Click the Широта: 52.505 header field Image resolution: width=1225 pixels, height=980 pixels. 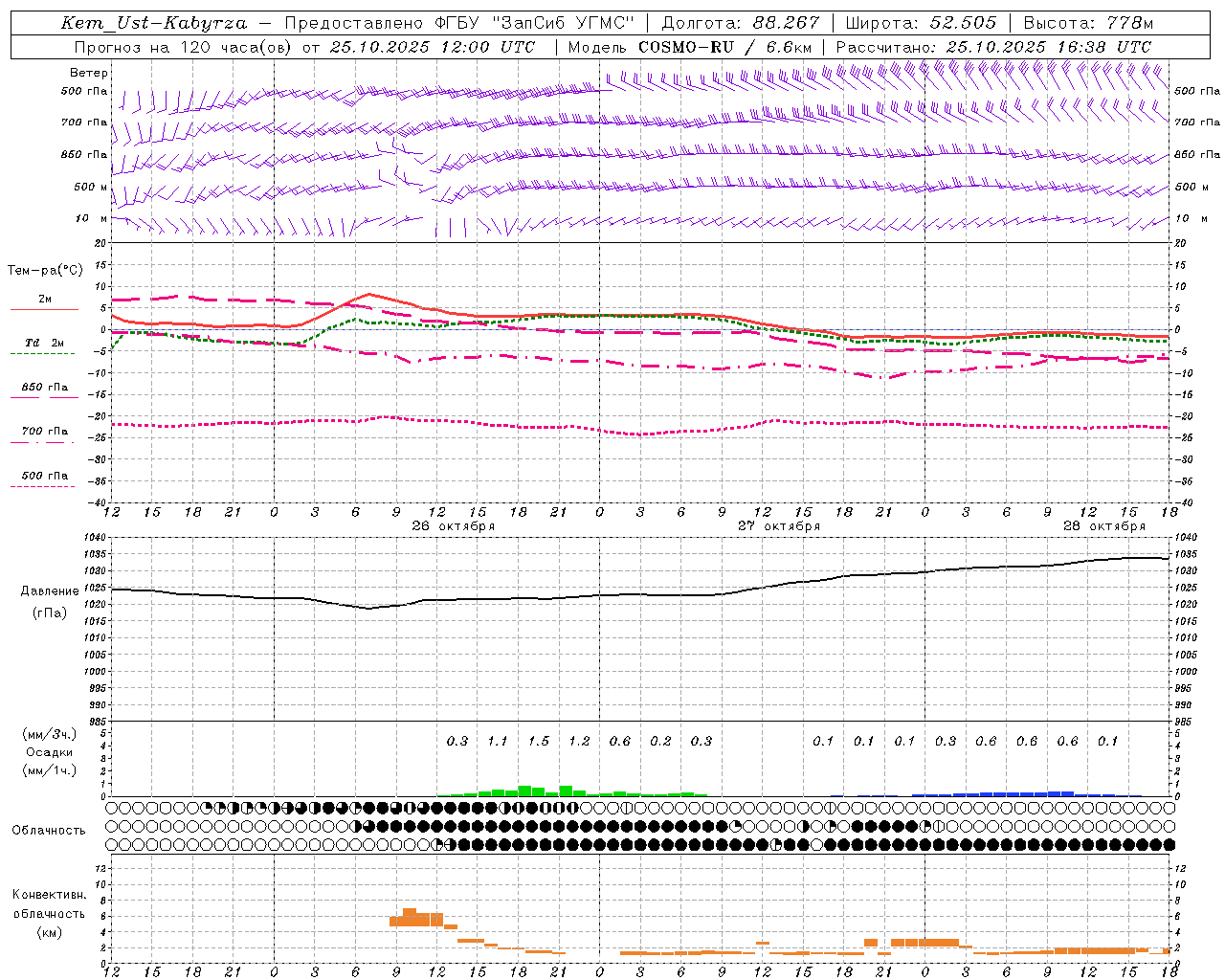point(921,23)
